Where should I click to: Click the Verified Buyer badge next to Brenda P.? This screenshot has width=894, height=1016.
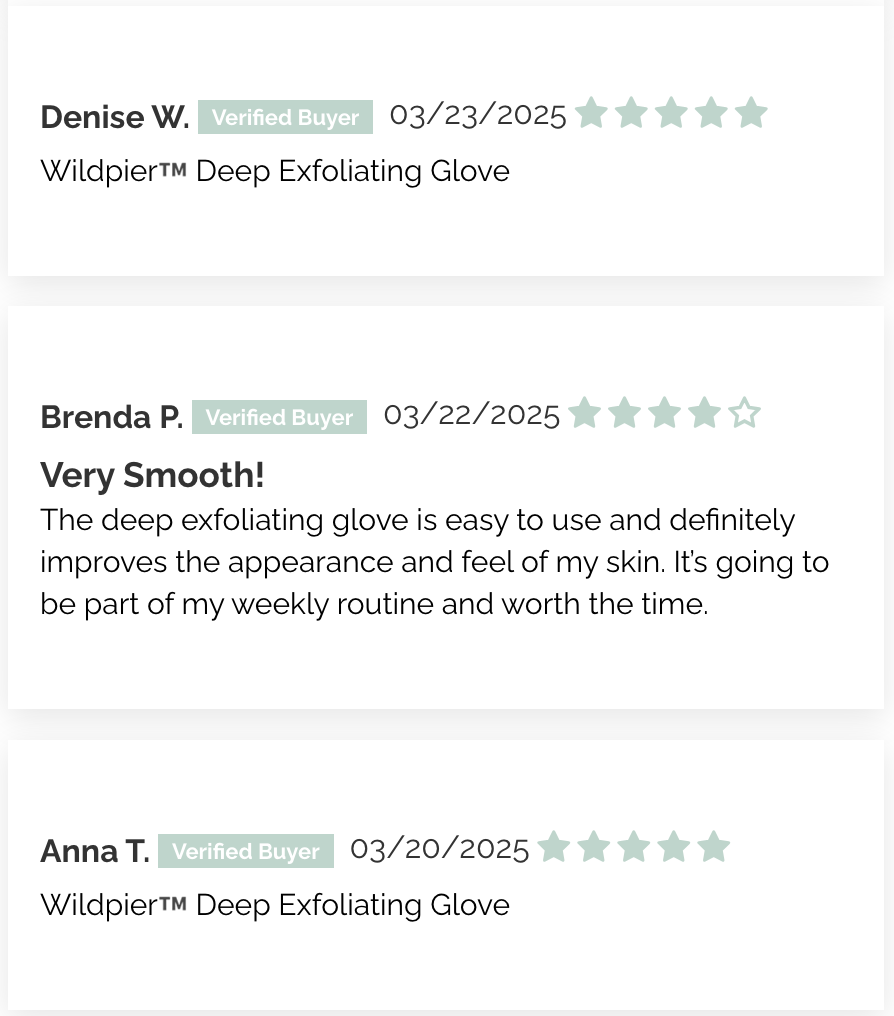point(279,417)
